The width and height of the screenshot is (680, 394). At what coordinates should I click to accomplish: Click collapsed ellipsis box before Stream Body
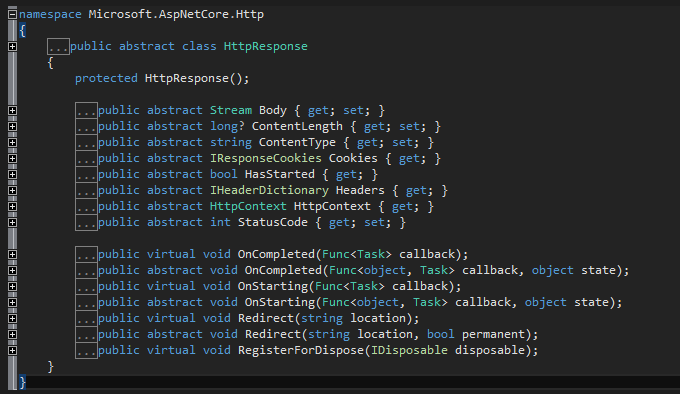86,111
